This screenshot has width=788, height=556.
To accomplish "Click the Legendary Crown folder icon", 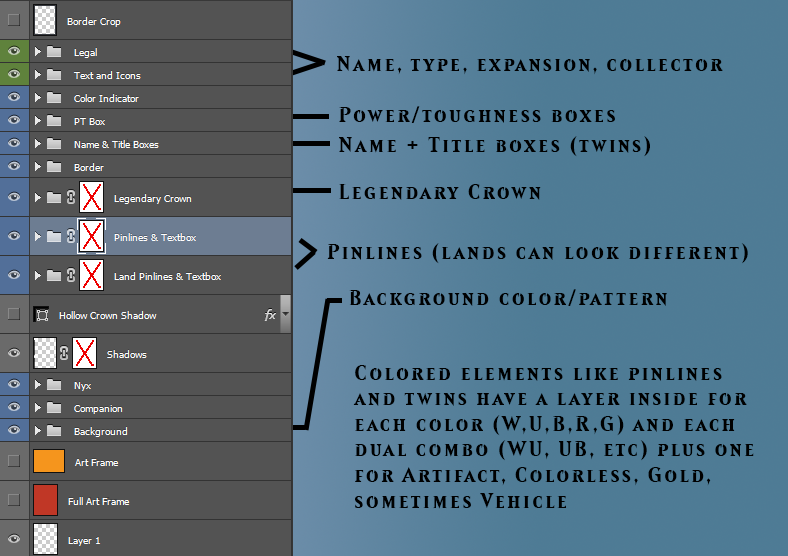I will coord(54,198).
